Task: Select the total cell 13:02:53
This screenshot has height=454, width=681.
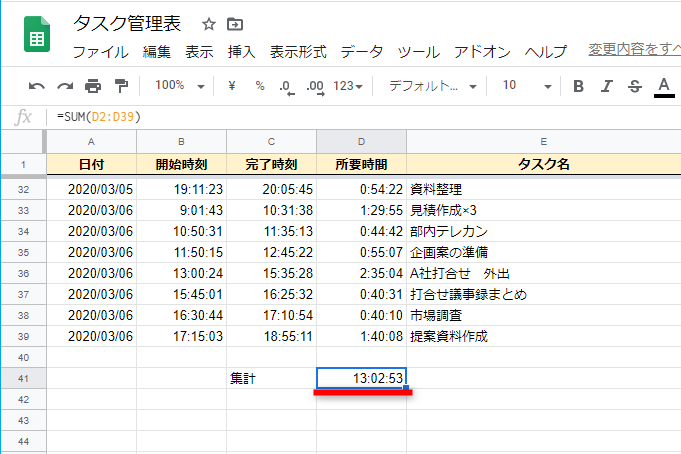Action: pos(361,378)
